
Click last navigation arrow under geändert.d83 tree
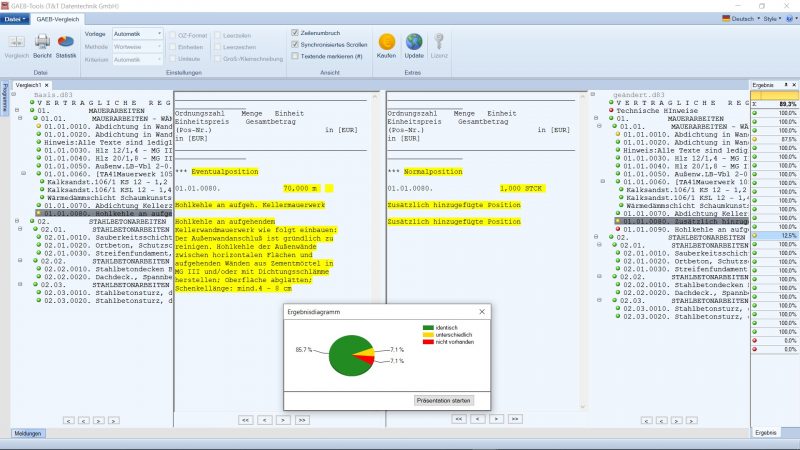691,421
